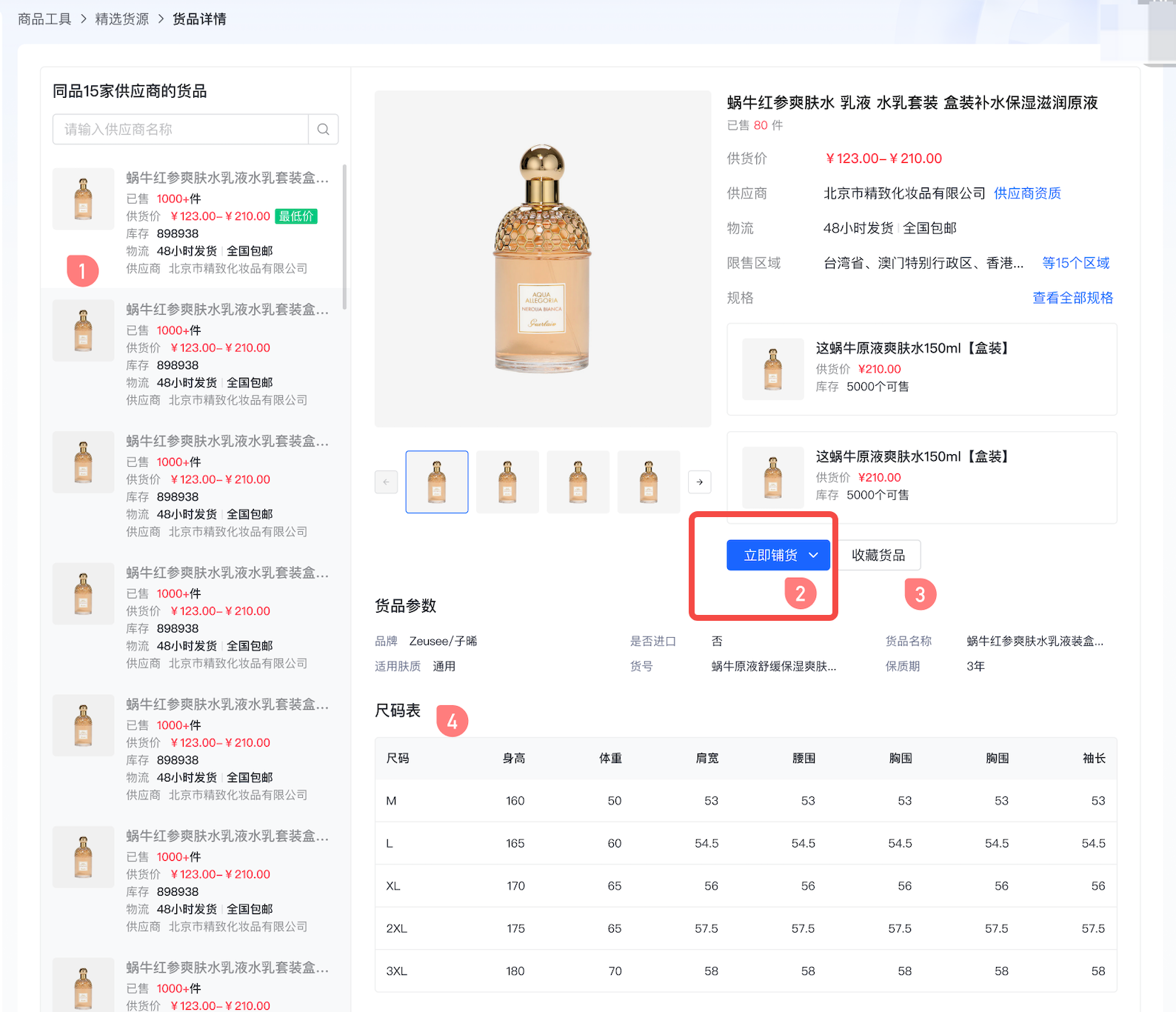Select the fourth carousel thumbnail
Screen dimensions: 1176x1012
[649, 482]
